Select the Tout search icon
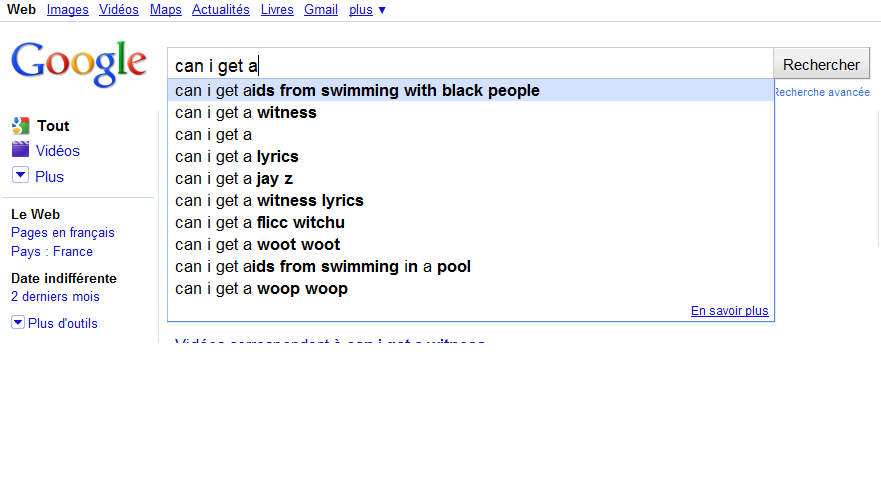The height and width of the screenshot is (486, 881). click(20, 126)
